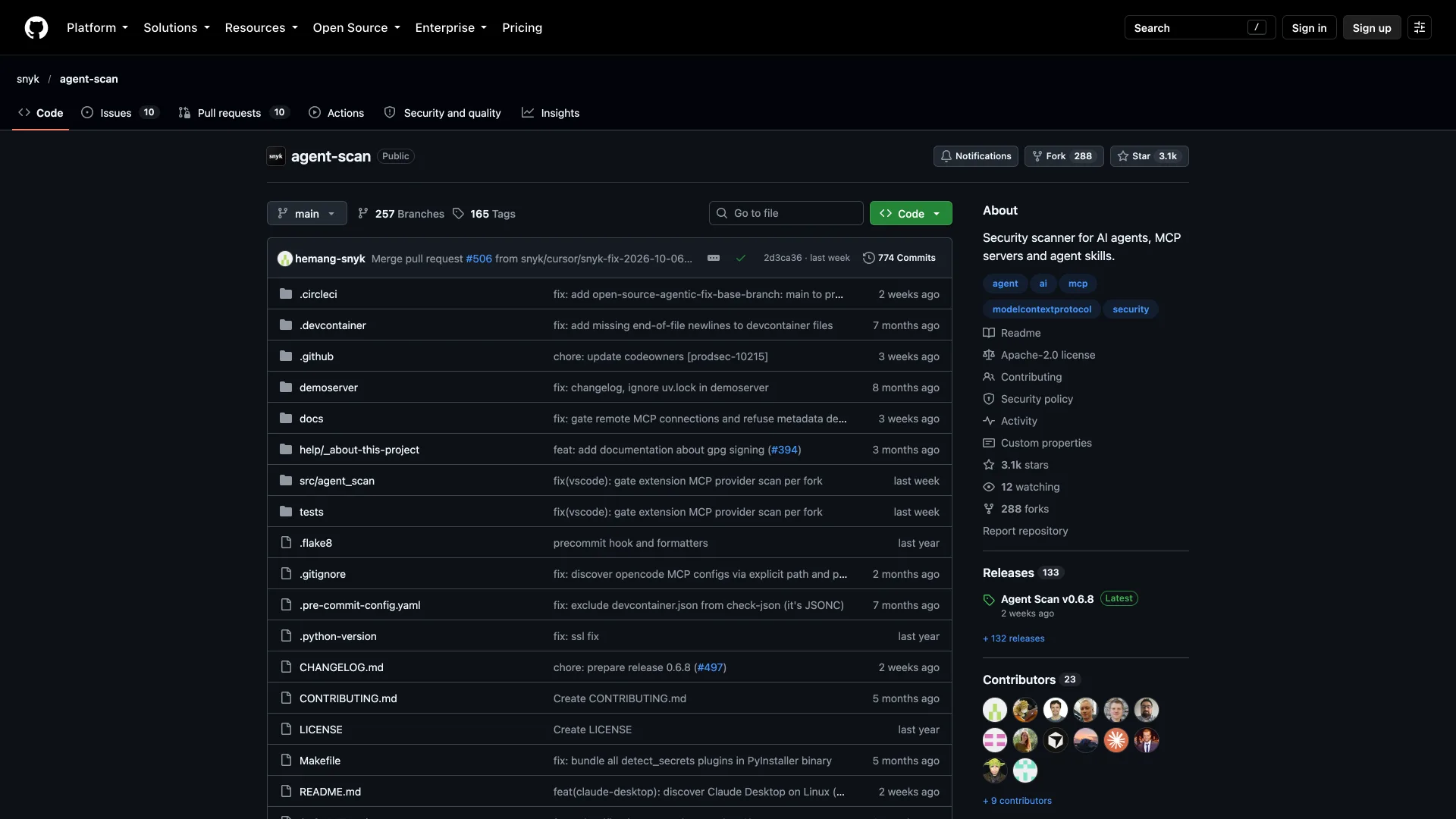
Task: Expand the Resources menu
Action: 261,28
